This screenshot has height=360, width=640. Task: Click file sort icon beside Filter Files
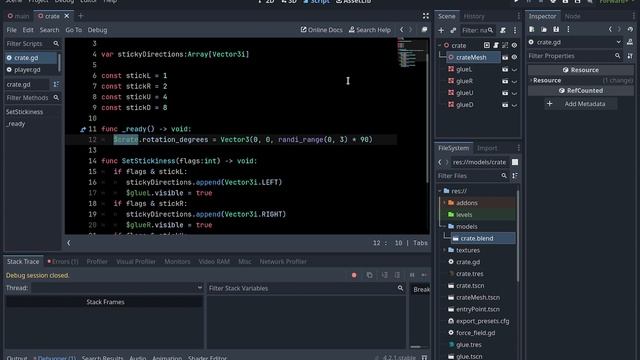pos(515,176)
